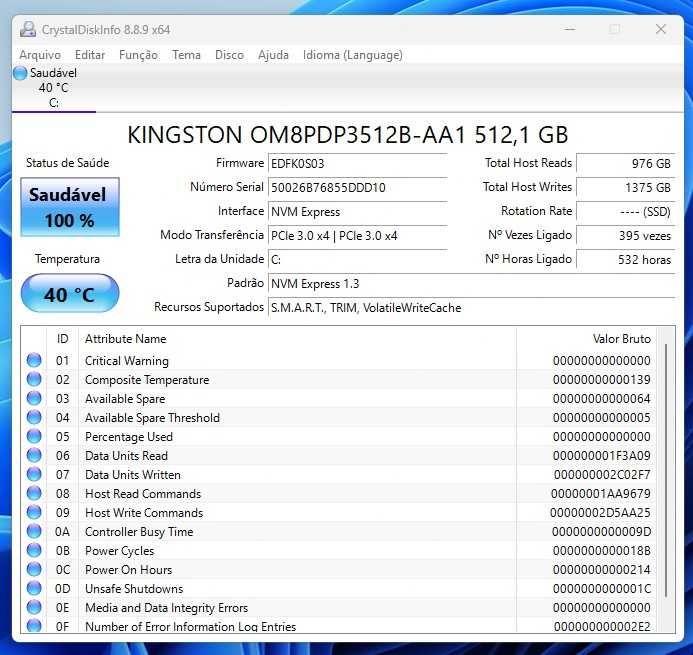Screen dimensions: 693x655
Task: Click the ID column header
Action: point(62,339)
